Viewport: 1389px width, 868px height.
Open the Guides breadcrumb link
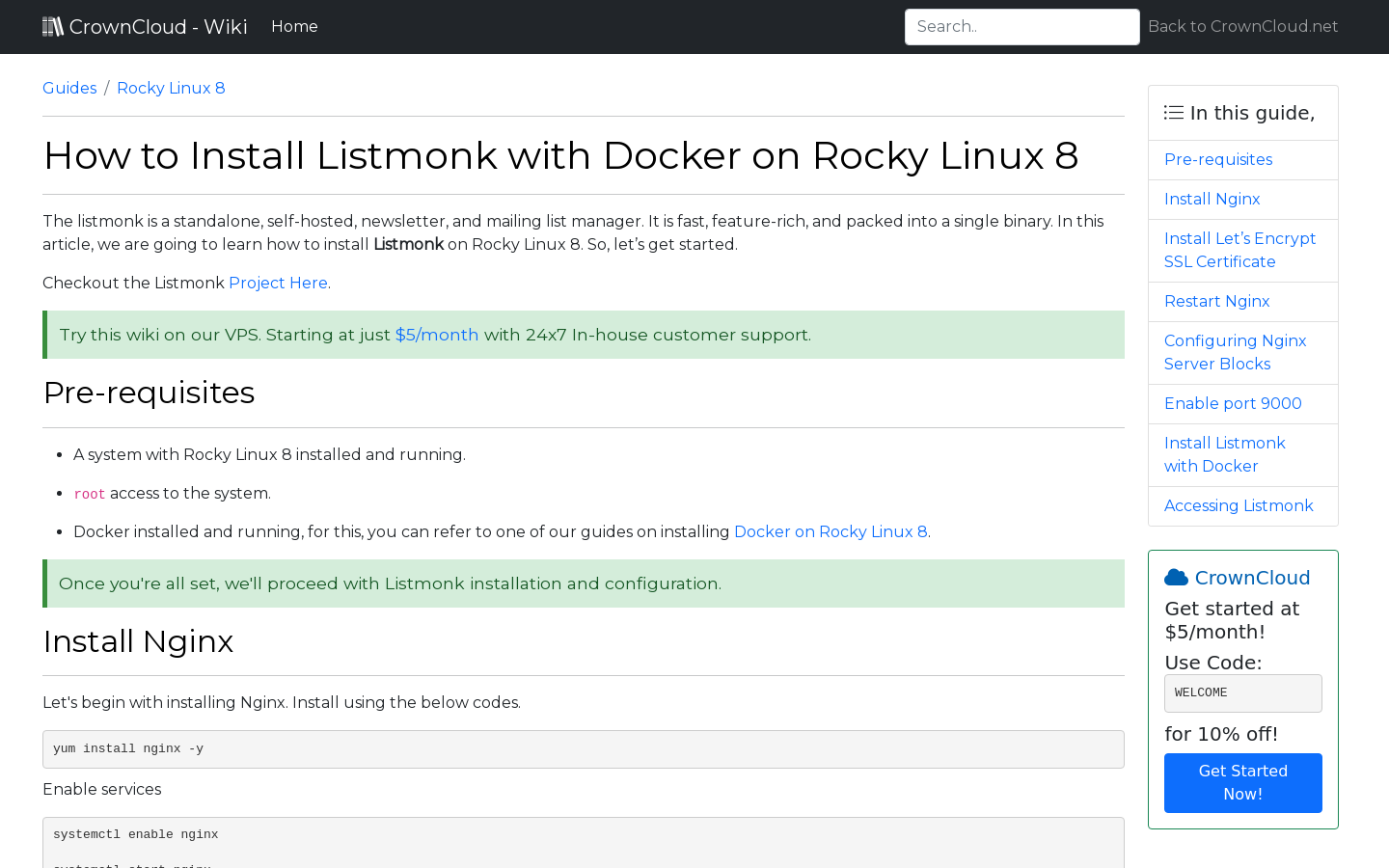[68, 88]
